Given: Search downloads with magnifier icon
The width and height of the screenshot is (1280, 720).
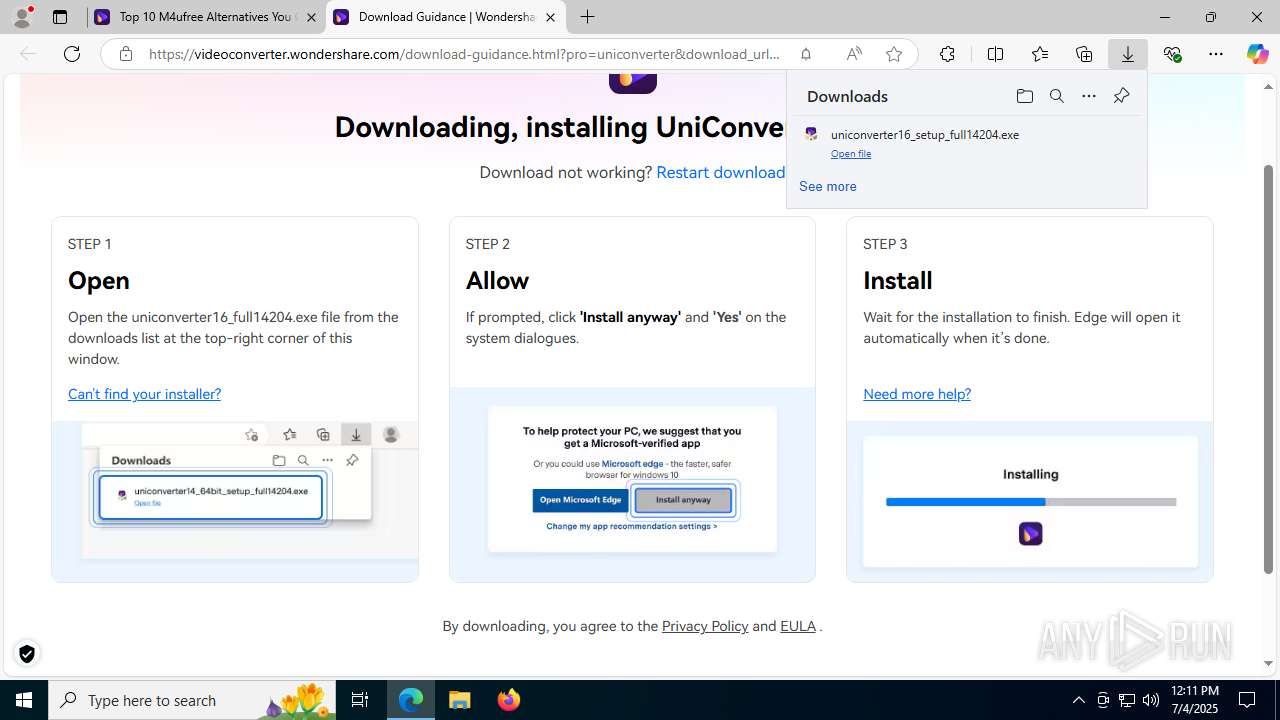Looking at the screenshot, I should tap(1057, 96).
